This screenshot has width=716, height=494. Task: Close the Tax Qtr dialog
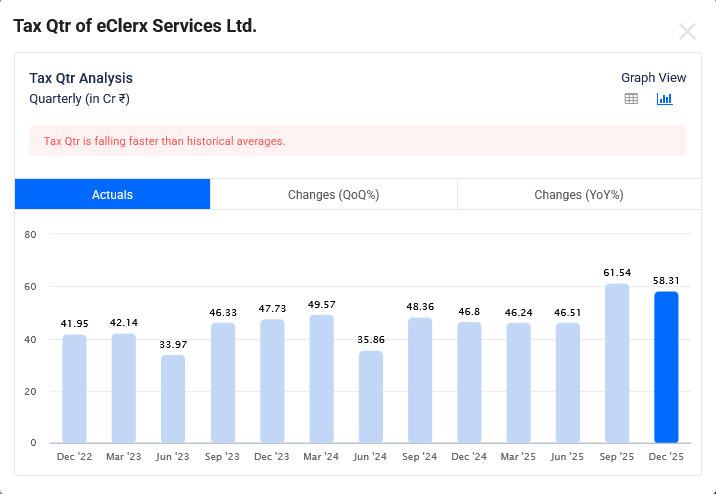pos(687,31)
